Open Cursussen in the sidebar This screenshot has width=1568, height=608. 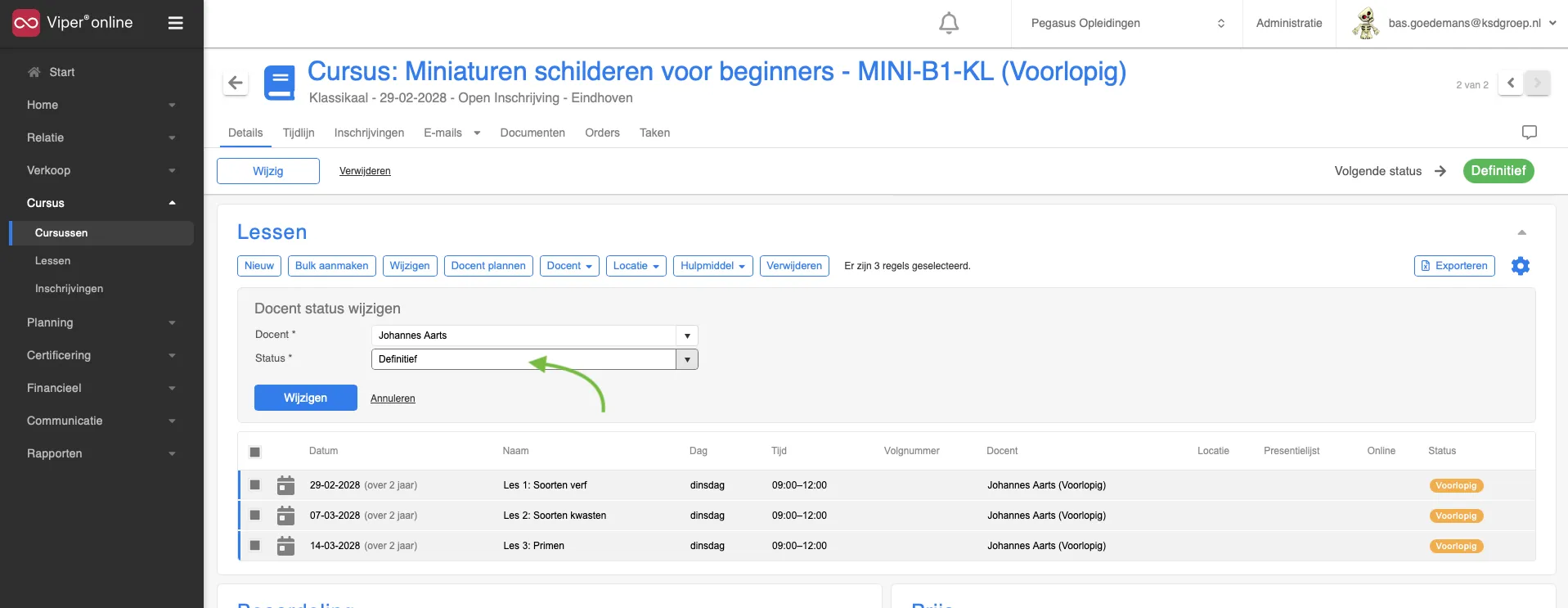[x=102, y=233]
